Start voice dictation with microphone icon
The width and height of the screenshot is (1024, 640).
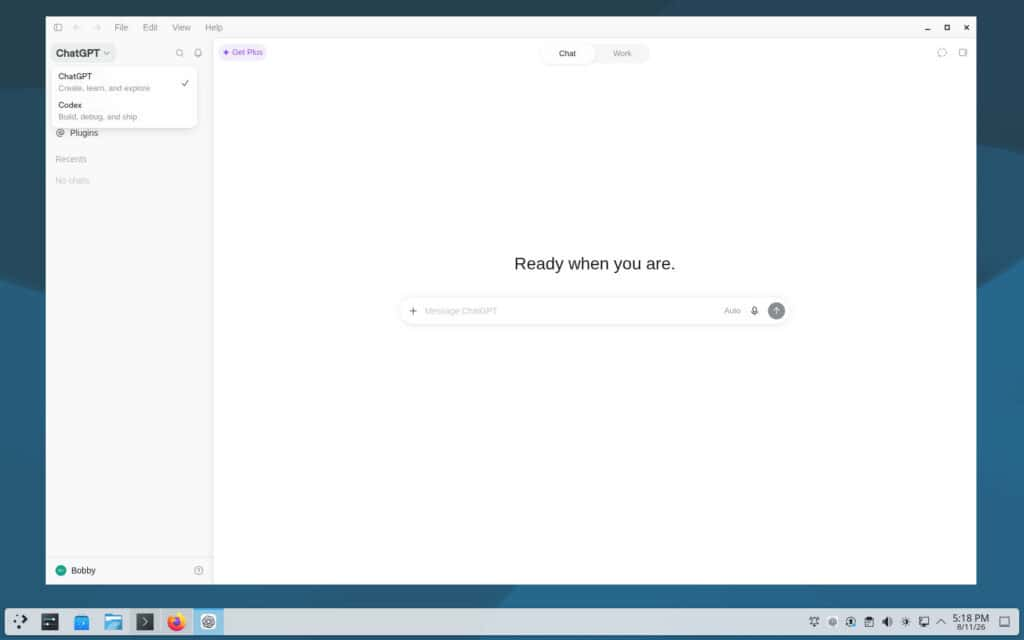[754, 311]
